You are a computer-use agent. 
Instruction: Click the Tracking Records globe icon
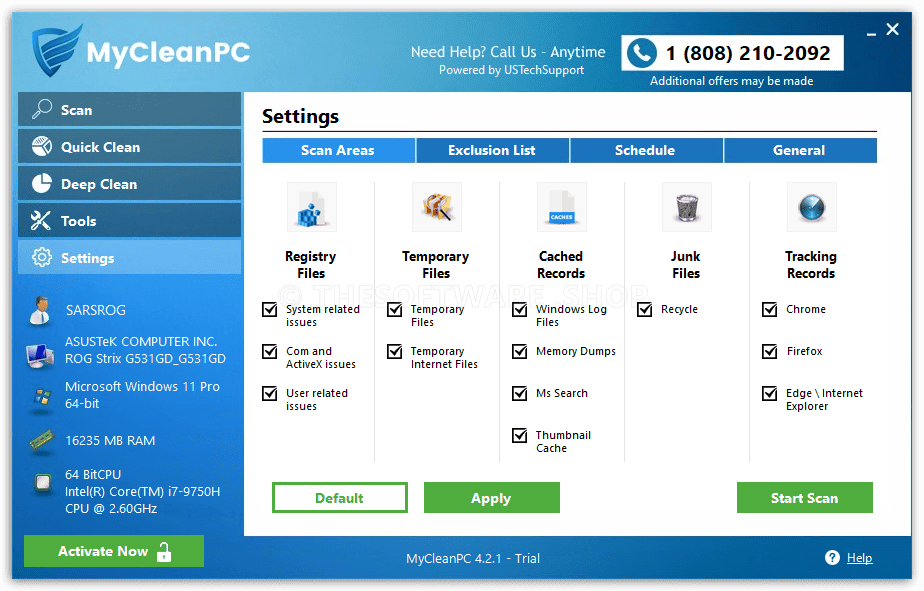[811, 207]
